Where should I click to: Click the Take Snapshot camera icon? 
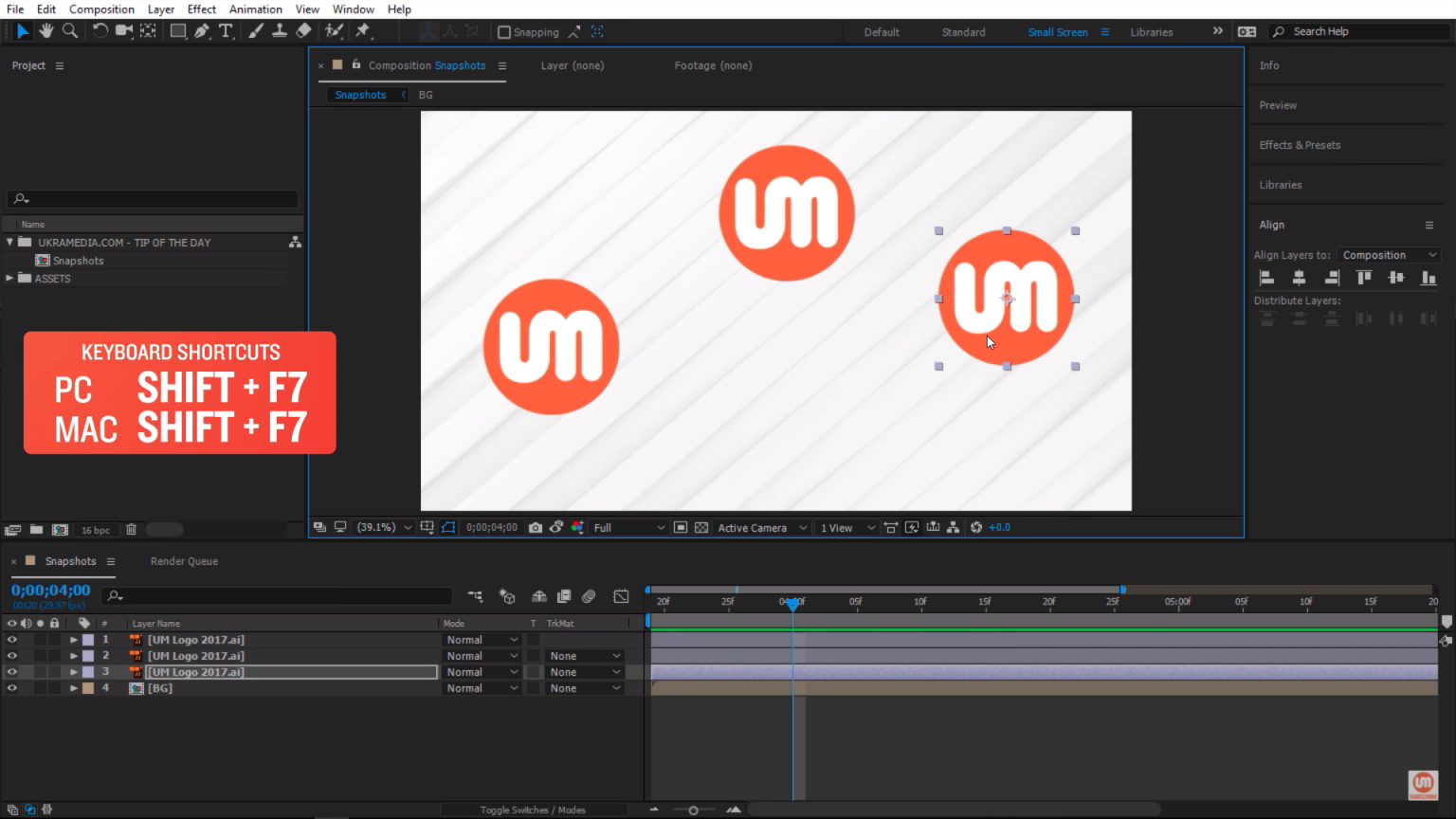tap(536, 528)
